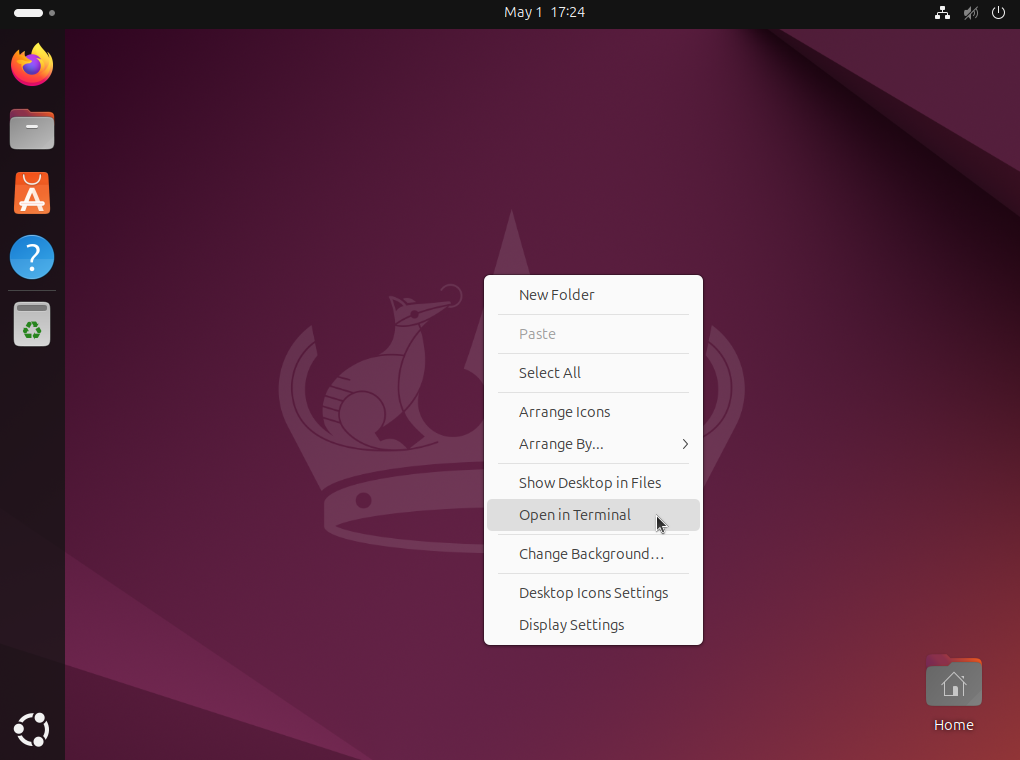Image resolution: width=1020 pixels, height=760 pixels.
Task: Open Desktop Icons Settings
Action: tap(593, 593)
